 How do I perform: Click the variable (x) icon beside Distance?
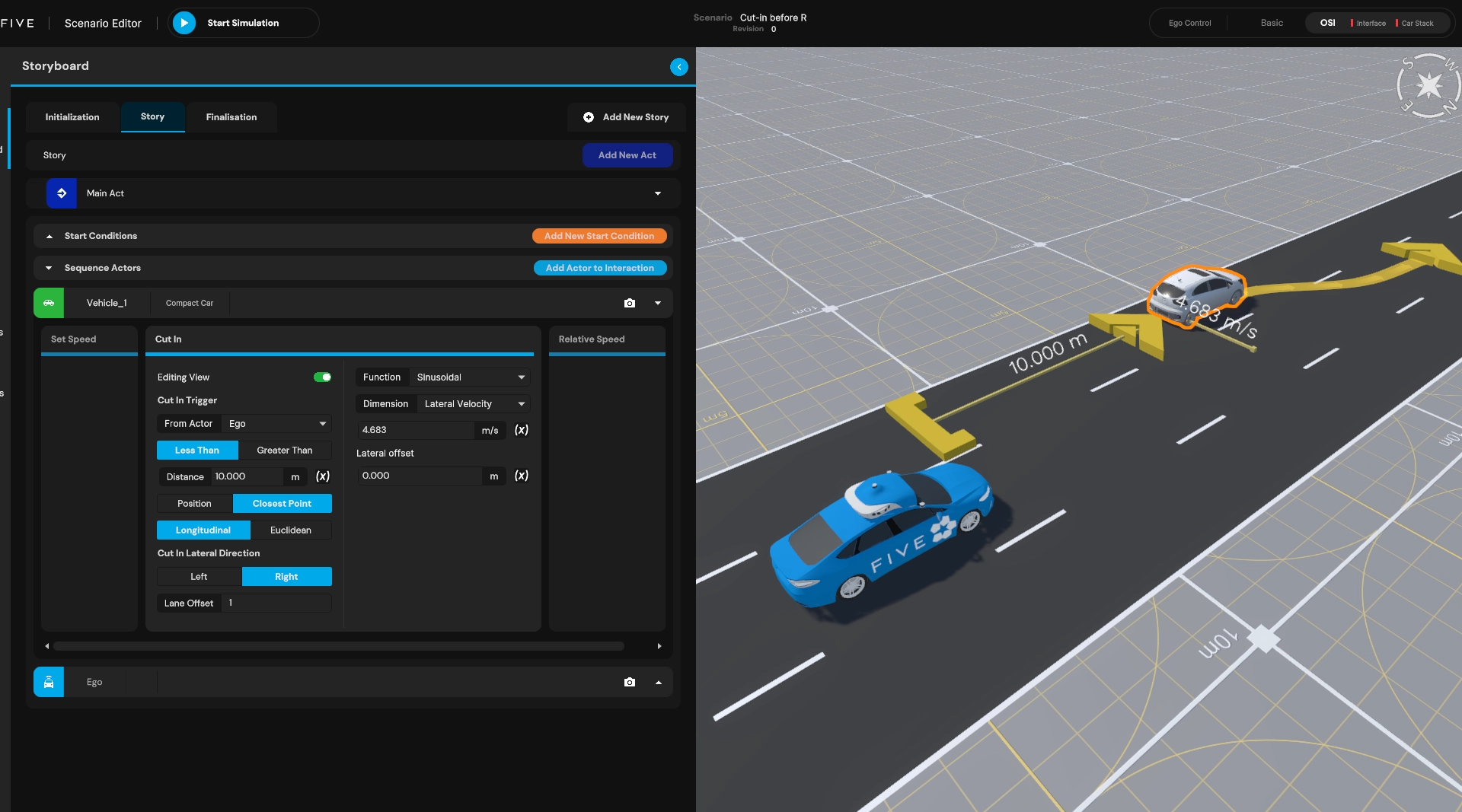(323, 476)
